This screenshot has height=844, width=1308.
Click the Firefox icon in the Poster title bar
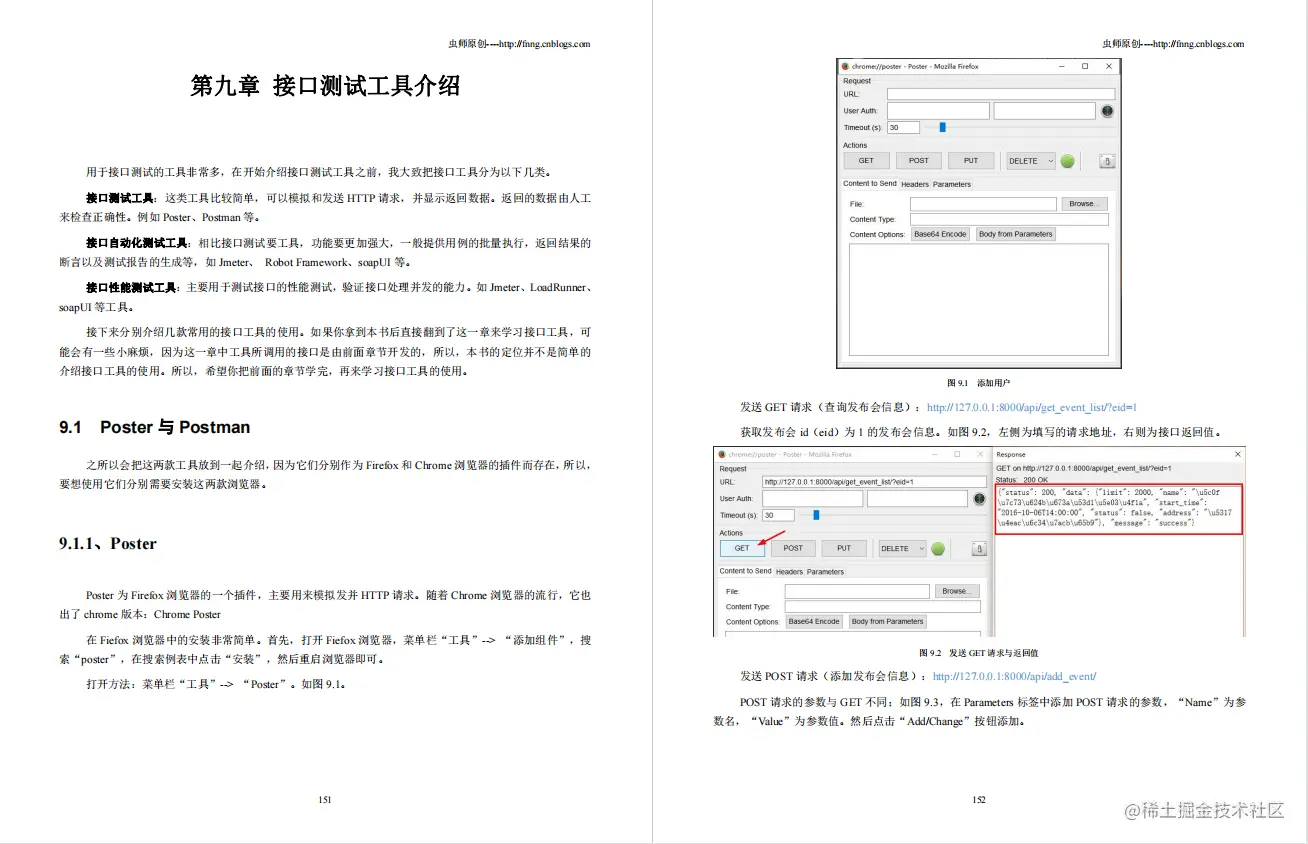(845, 66)
